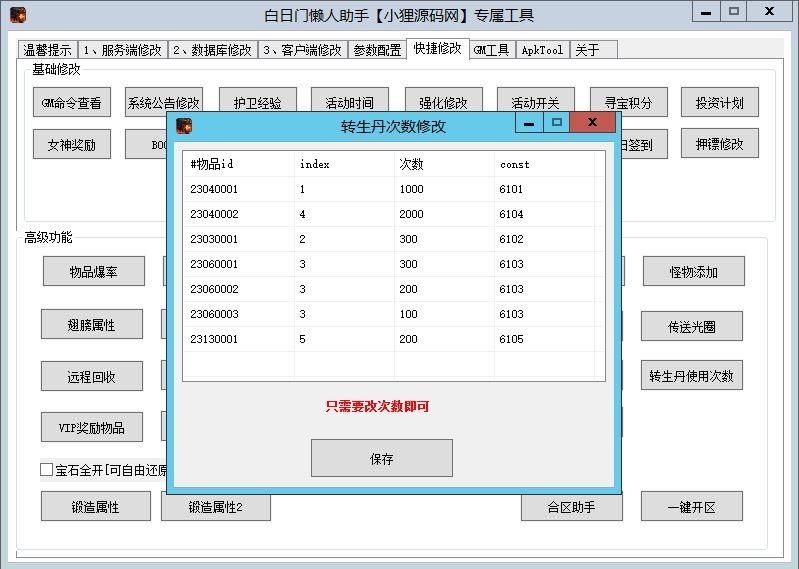Viewport: 799px width, 569px height.
Task: Close the 转生丹次数修改 dialog
Action: (592, 123)
